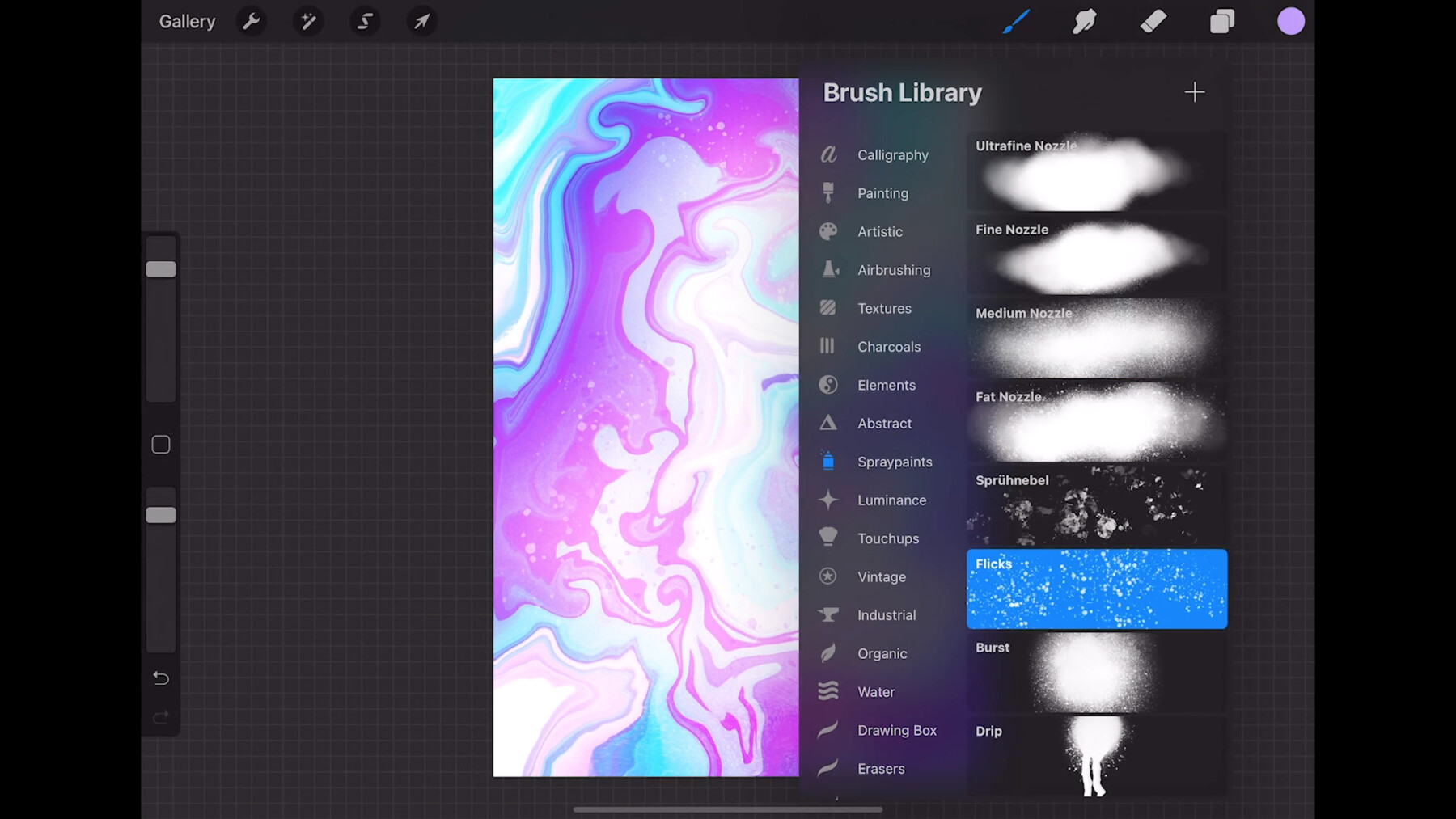Tap redo arrow in the sidebar
The width and height of the screenshot is (1456, 819).
click(160, 717)
